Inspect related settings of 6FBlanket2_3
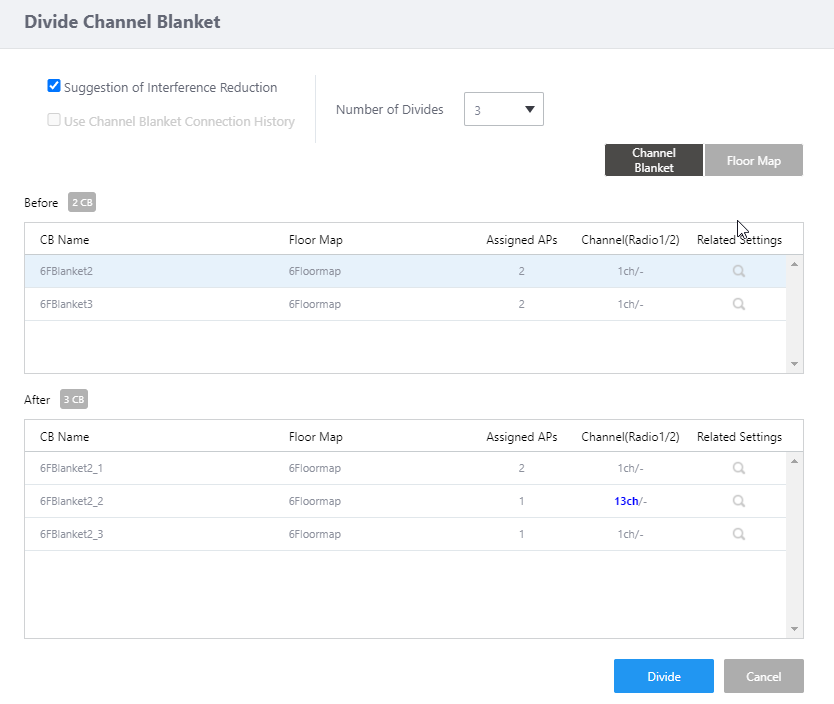The image size is (834, 704). coord(739,534)
